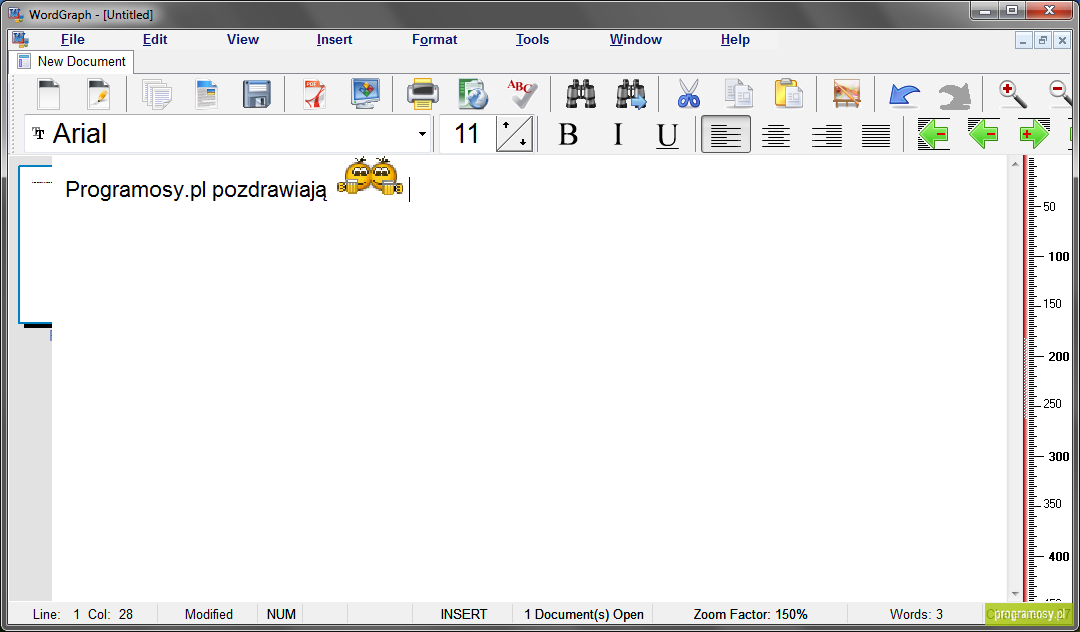
Task: Open the Help menu
Action: 735,39
